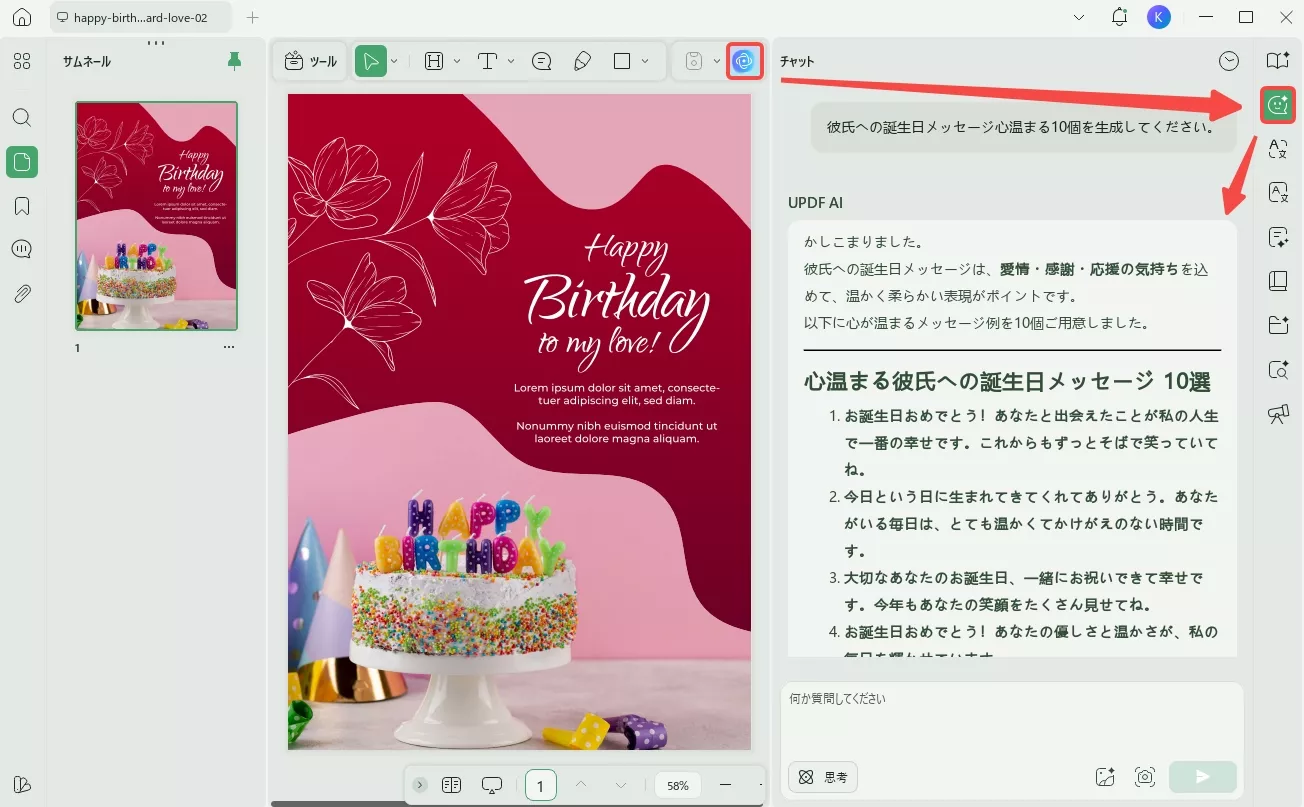Expand the H box tool dropdown arrow
Viewport: 1304px width, 807px height.
pyautogui.click(x=457, y=61)
